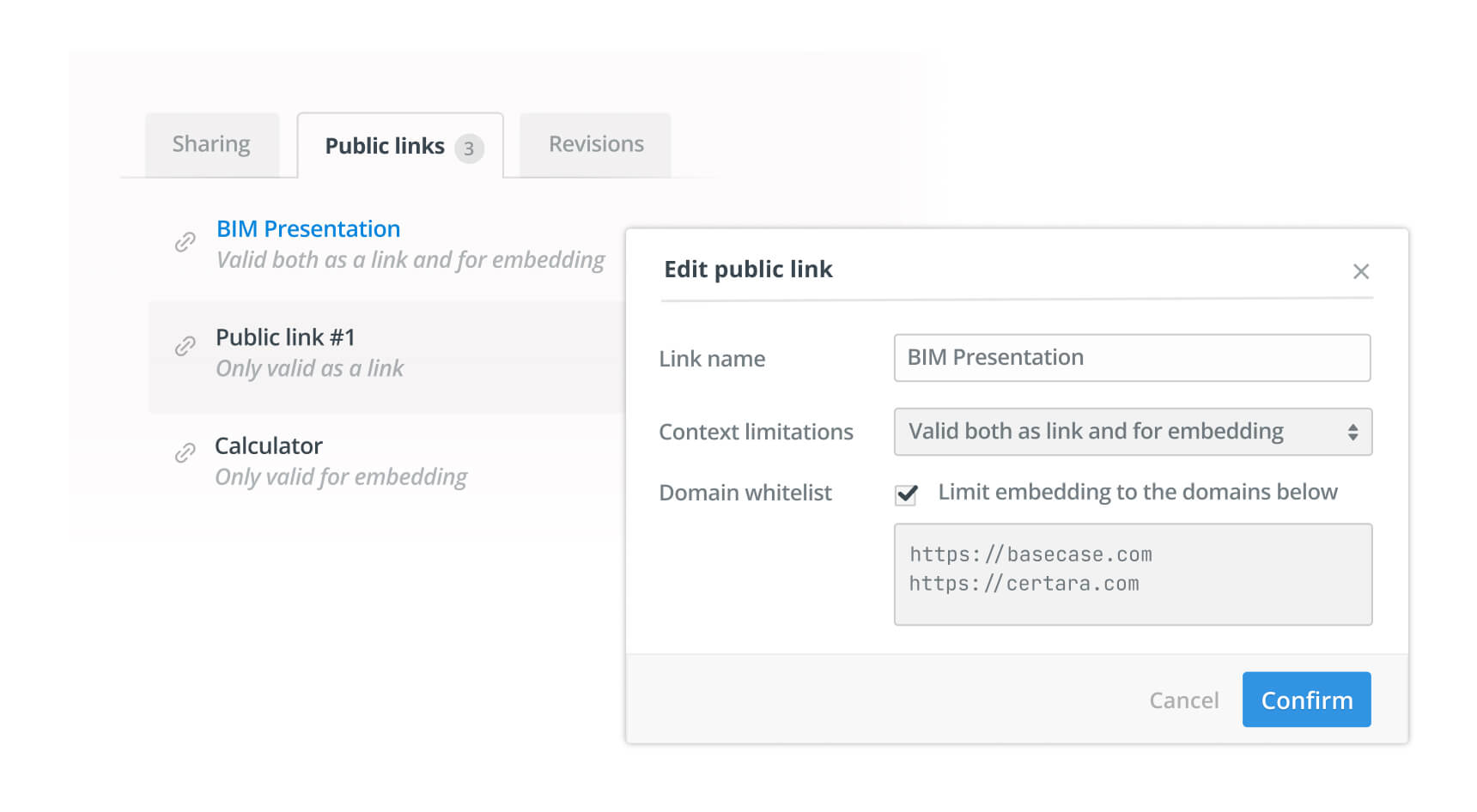This screenshot has height=812, width=1477.
Task: Toggle the Limit embedding to domains checkbox
Action: (x=905, y=494)
